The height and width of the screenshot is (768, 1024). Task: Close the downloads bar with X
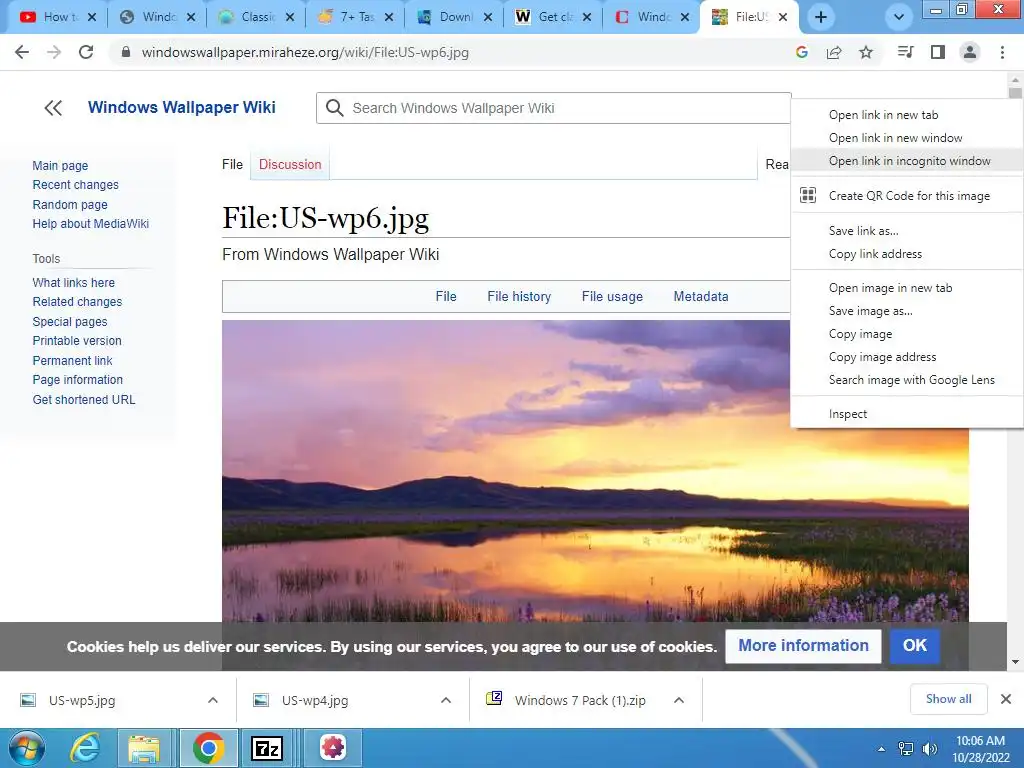tap(1006, 699)
